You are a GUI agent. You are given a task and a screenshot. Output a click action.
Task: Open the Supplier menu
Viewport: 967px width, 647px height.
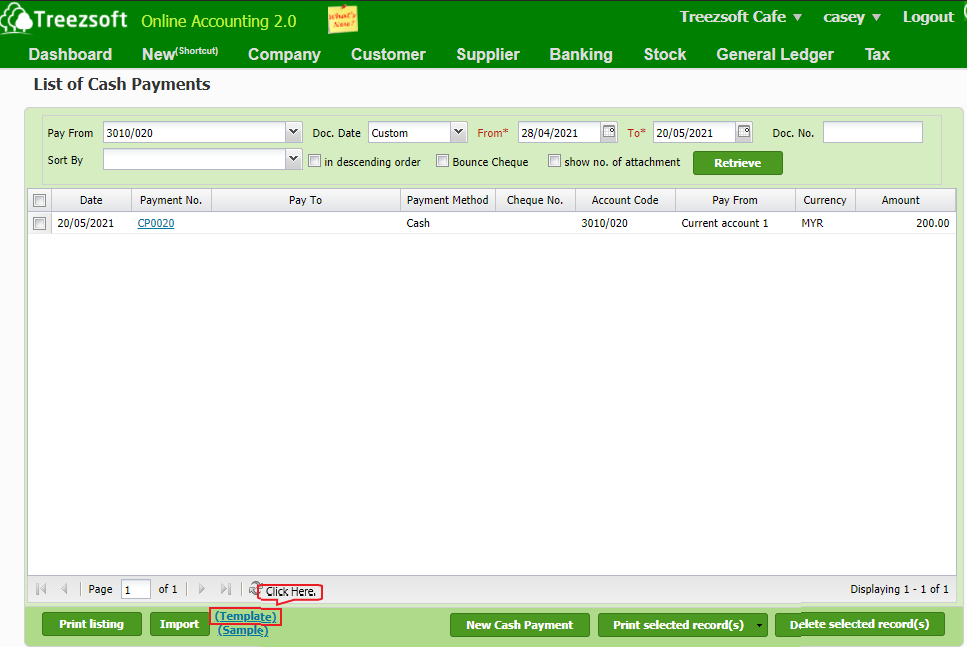pos(488,54)
